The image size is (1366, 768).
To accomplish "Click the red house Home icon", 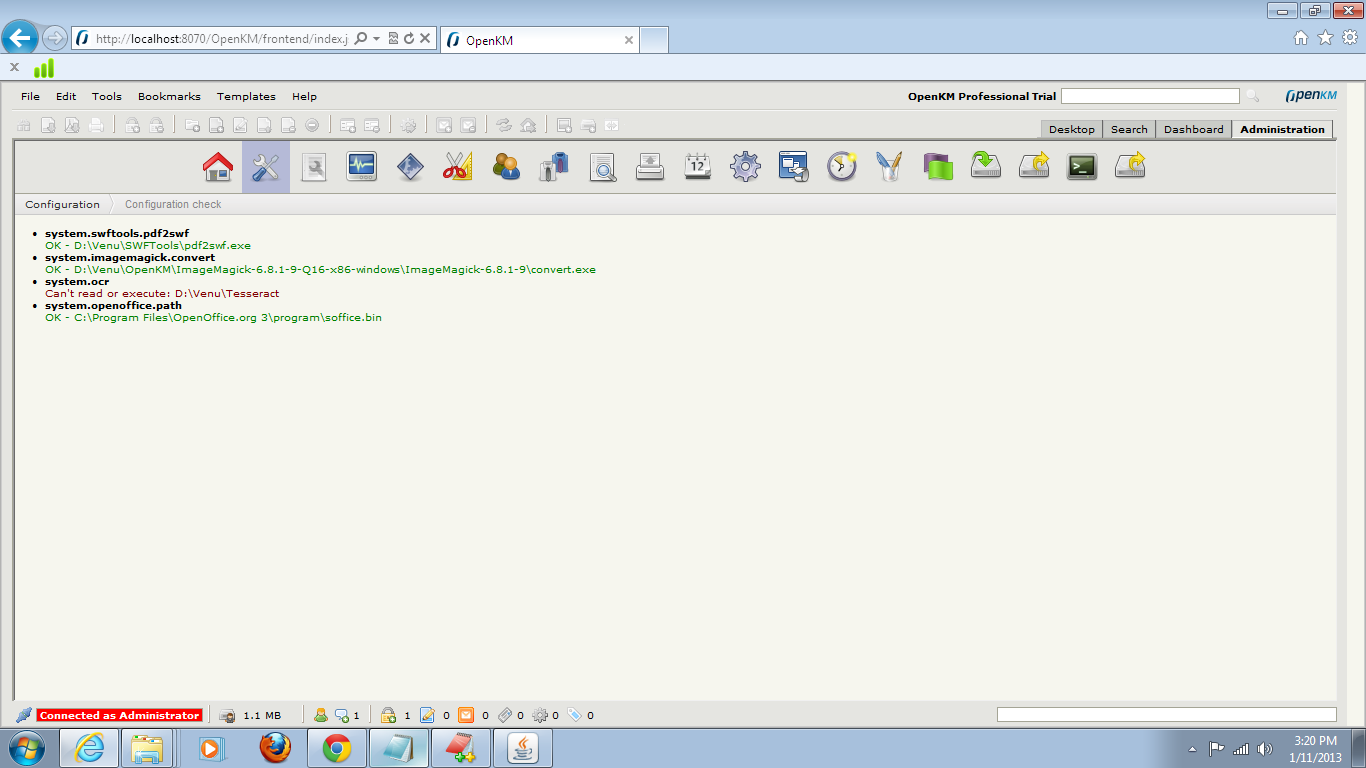I will point(218,166).
